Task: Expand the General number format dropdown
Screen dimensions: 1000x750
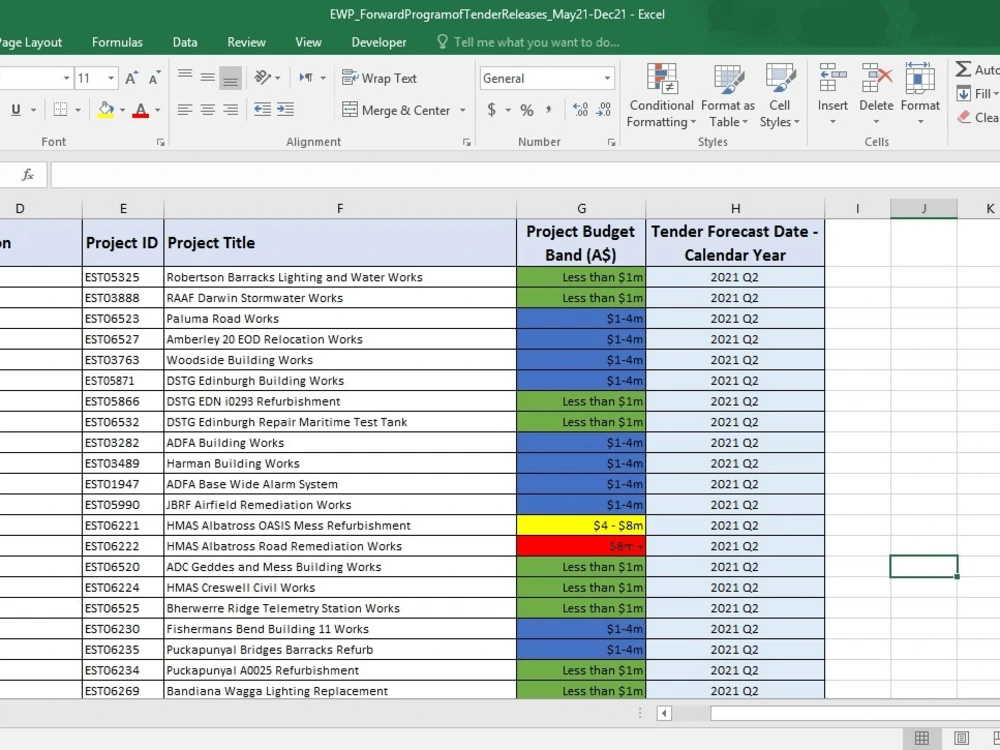Action: point(607,78)
